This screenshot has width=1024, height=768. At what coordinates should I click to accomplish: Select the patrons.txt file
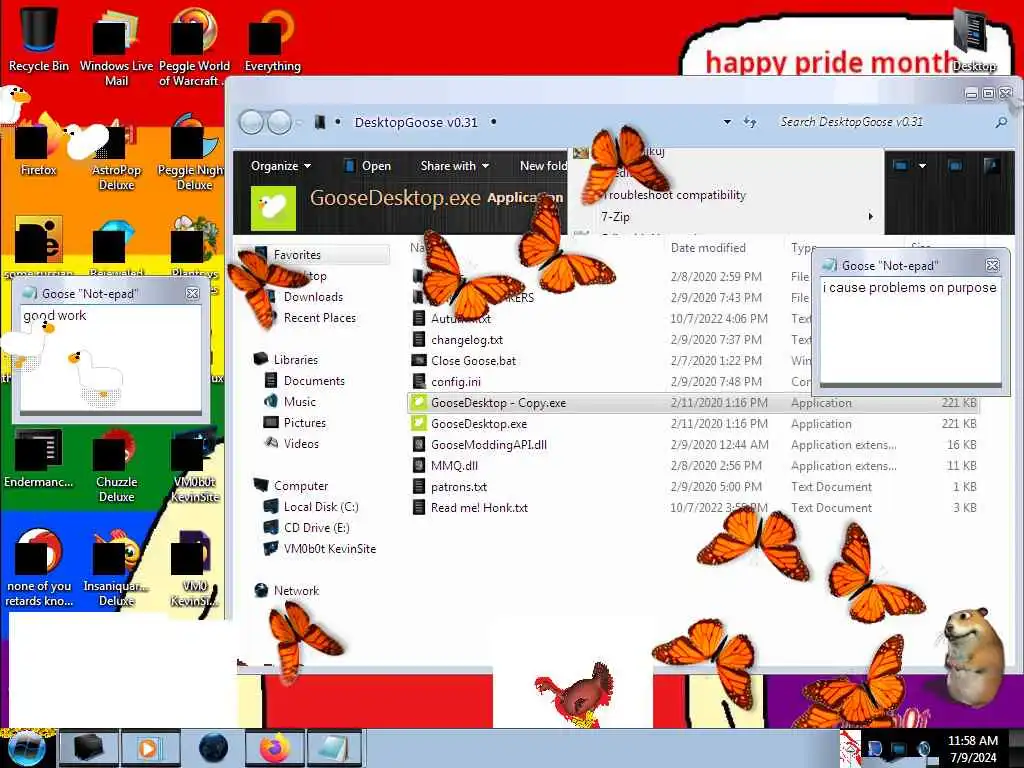coord(458,487)
